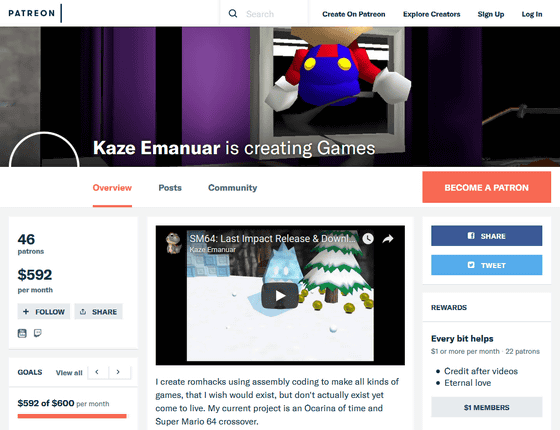Screen dimensions: 560x430
Task: Switch to the Posts tab
Action: pos(170,188)
